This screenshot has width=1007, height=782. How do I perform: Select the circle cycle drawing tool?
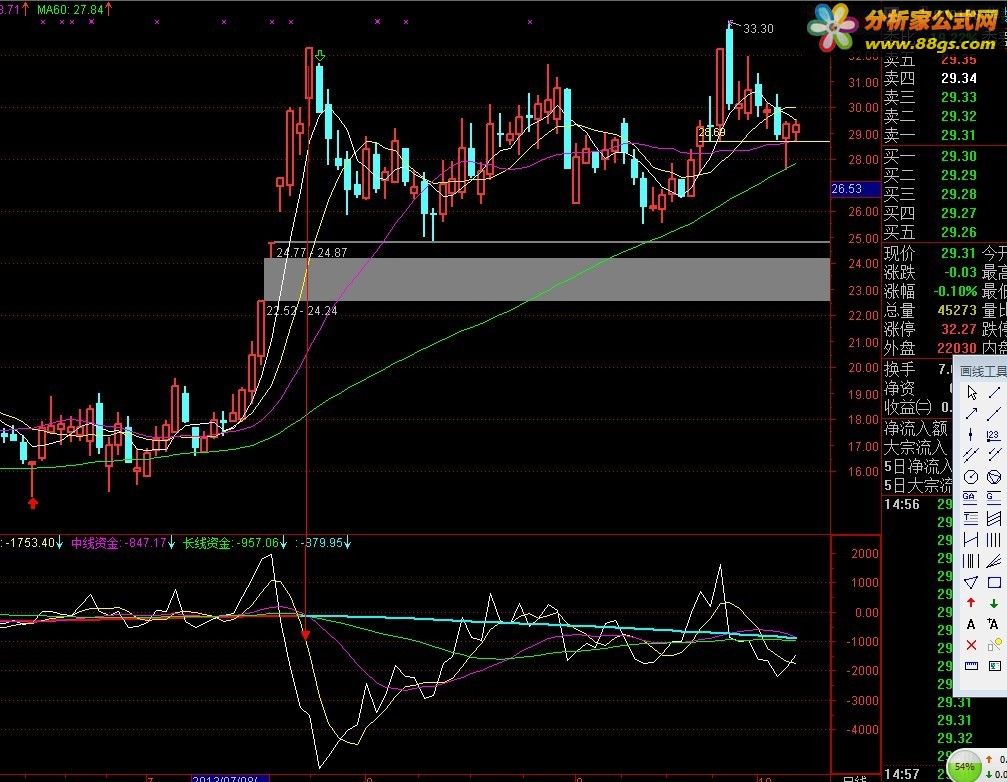(972, 476)
